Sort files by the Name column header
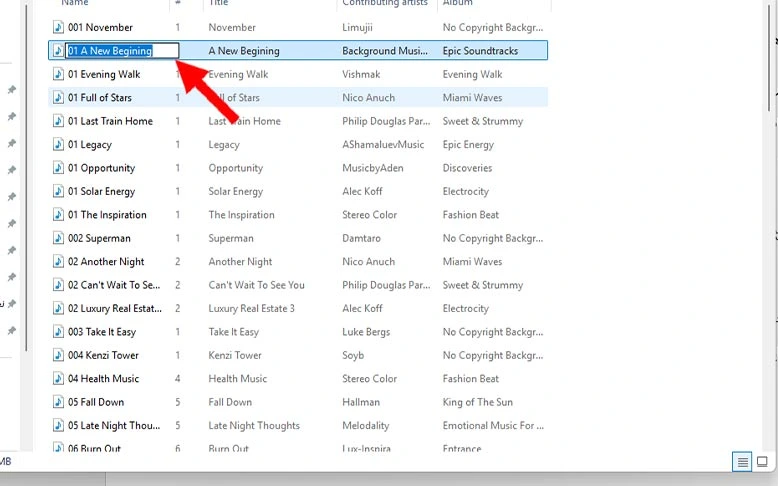The image size is (778, 486). (x=75, y=4)
